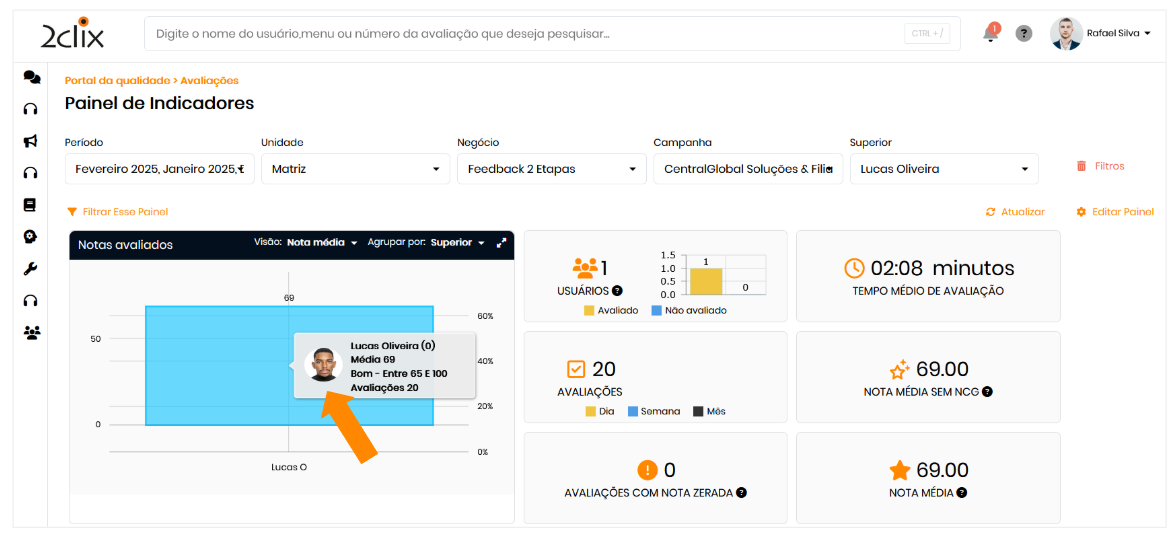Expand the Negócio dropdown Feedback 2 Etapas
This screenshot has height=539, width=1174.
click(551, 169)
